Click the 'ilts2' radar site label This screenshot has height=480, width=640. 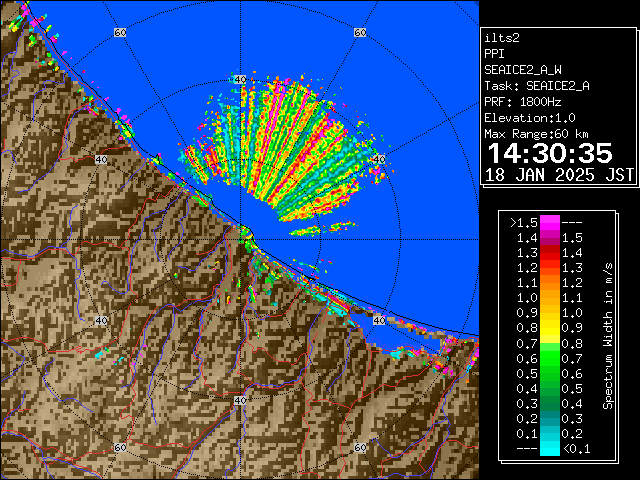(x=502, y=38)
